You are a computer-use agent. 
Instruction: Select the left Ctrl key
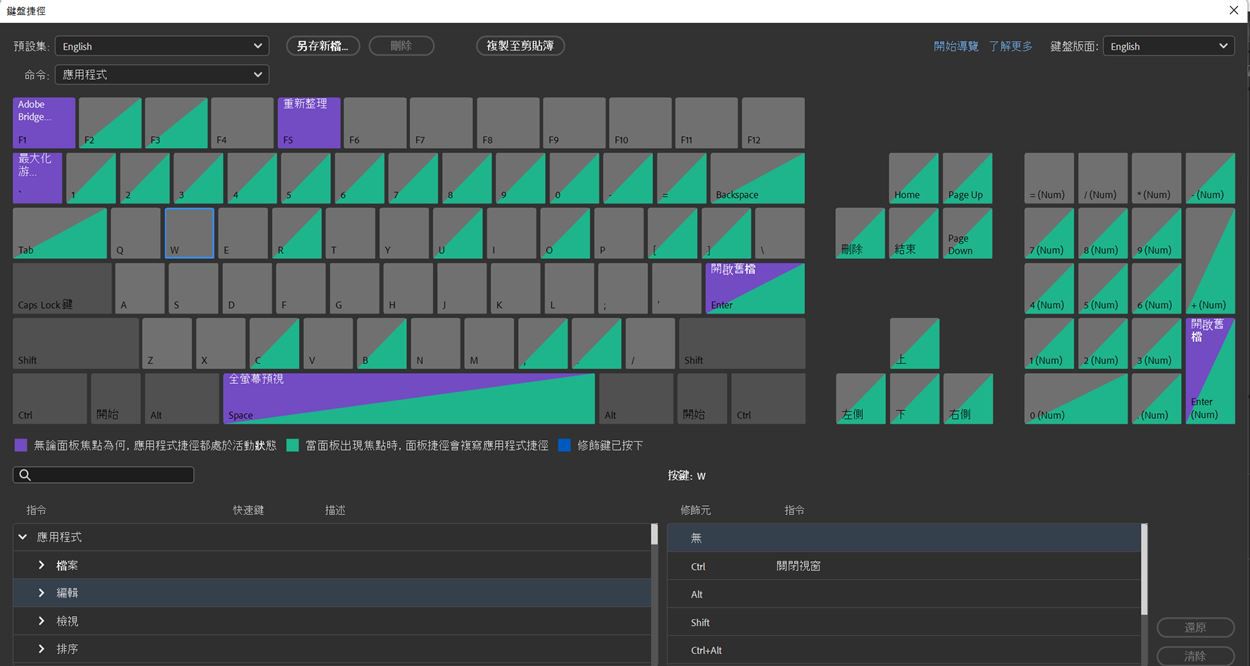pyautogui.click(x=50, y=398)
